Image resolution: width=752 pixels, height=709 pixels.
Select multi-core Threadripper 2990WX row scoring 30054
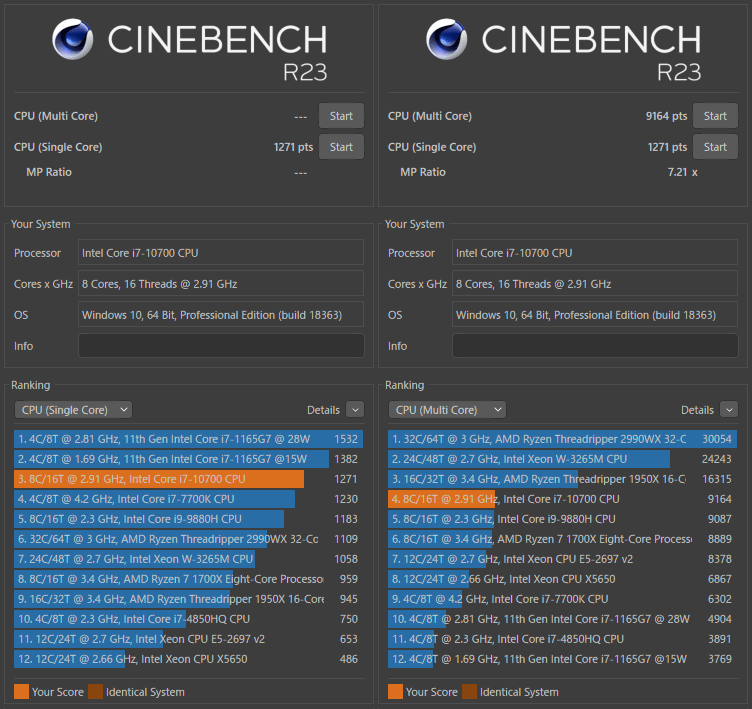click(x=563, y=439)
